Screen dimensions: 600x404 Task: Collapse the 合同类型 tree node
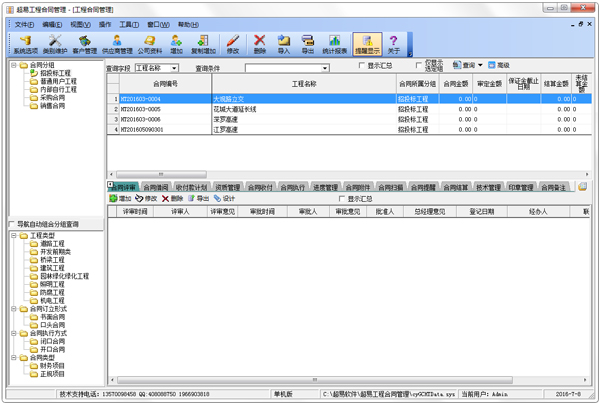(13, 357)
